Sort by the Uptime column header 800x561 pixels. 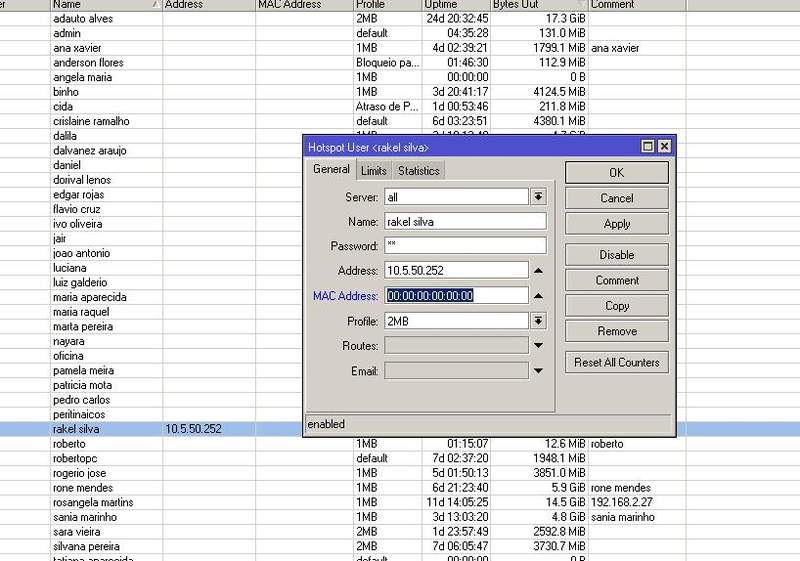456,5
